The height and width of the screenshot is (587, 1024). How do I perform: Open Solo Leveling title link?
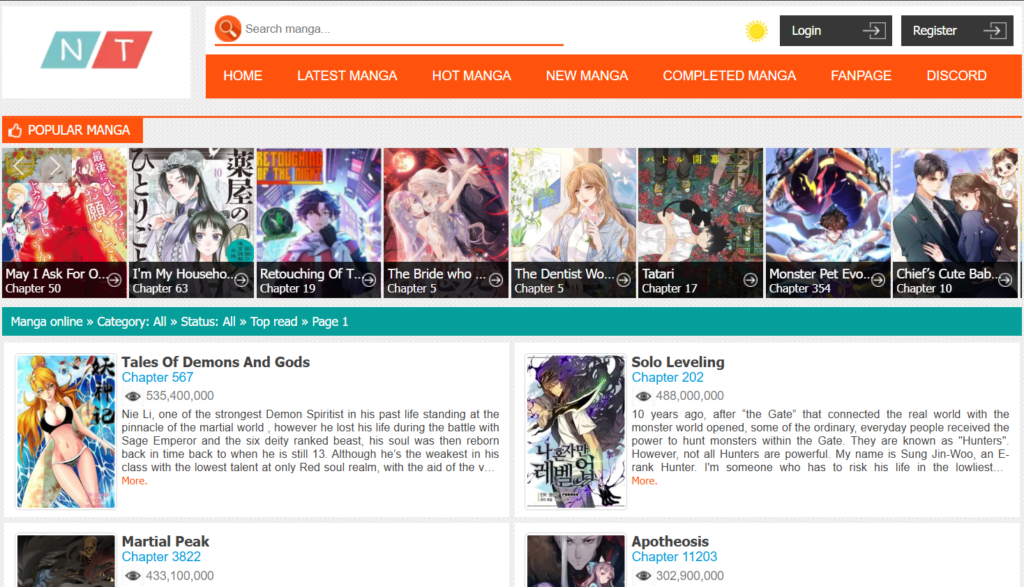coord(678,362)
